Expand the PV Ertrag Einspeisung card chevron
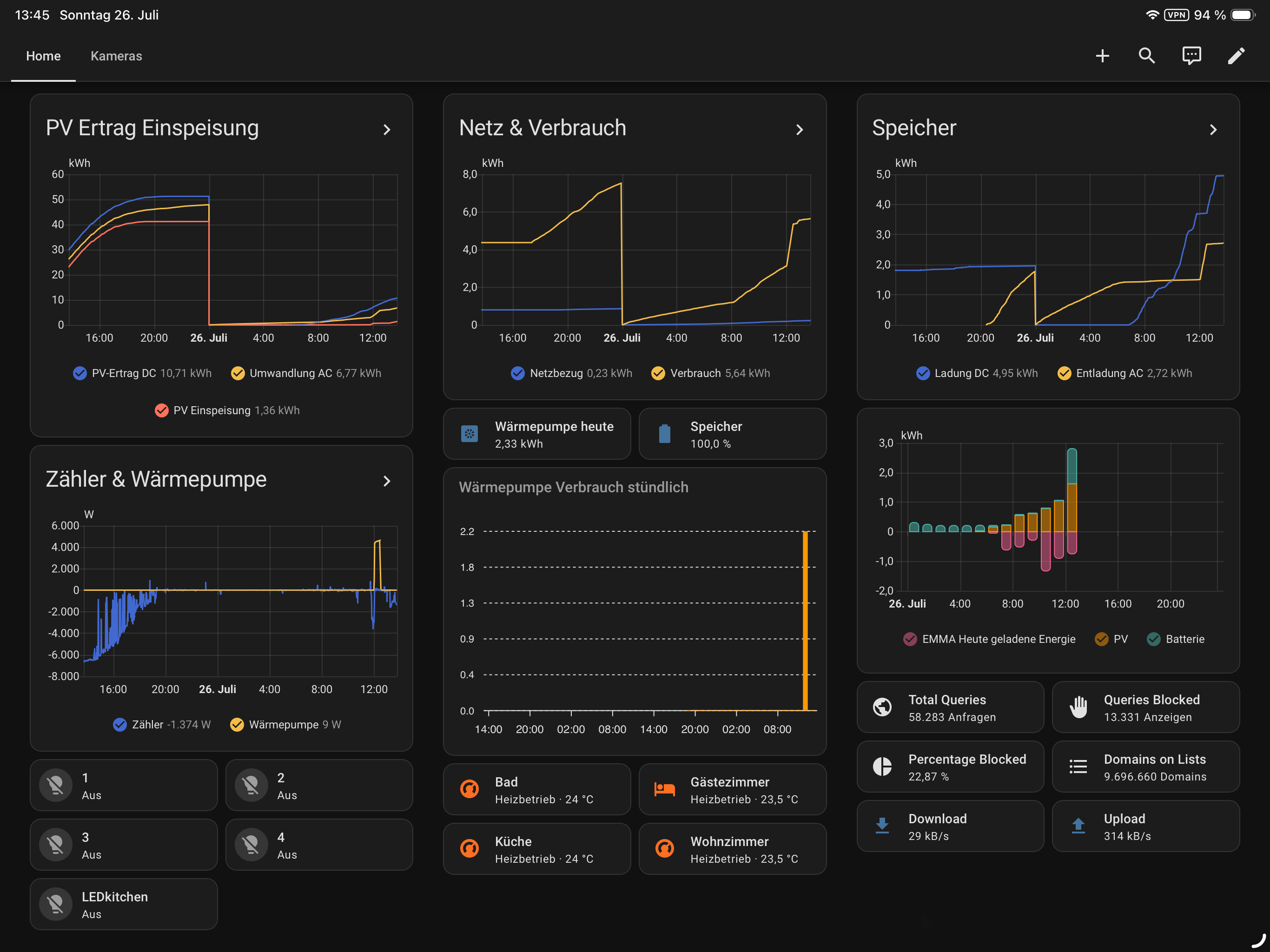 386,130
